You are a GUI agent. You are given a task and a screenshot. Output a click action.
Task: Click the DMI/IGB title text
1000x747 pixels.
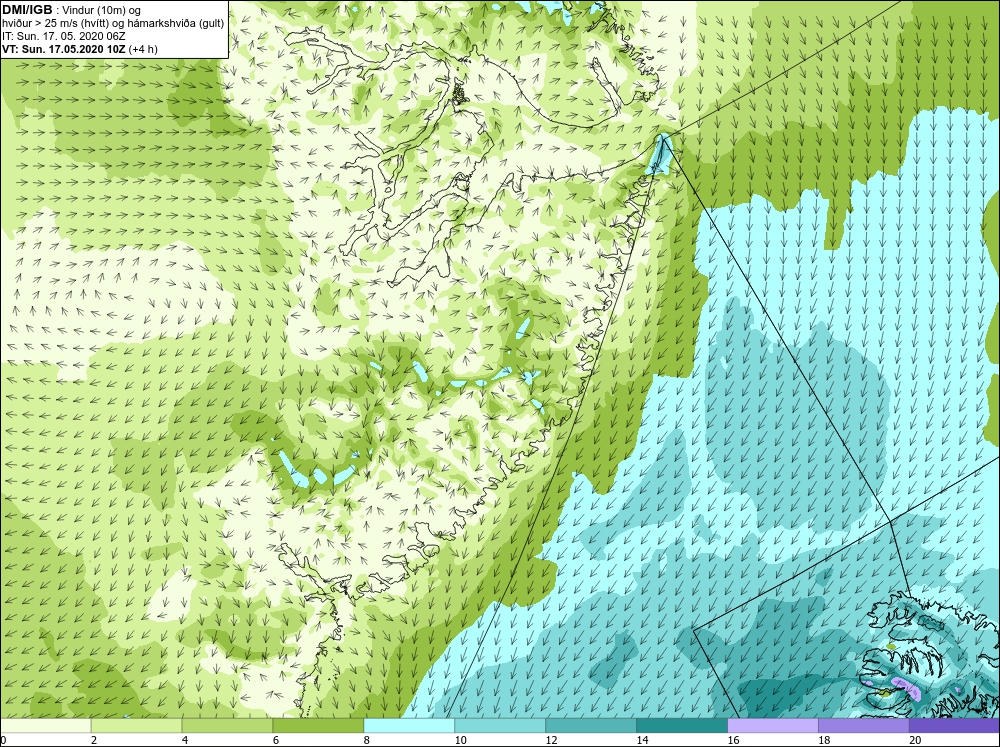(27, 10)
